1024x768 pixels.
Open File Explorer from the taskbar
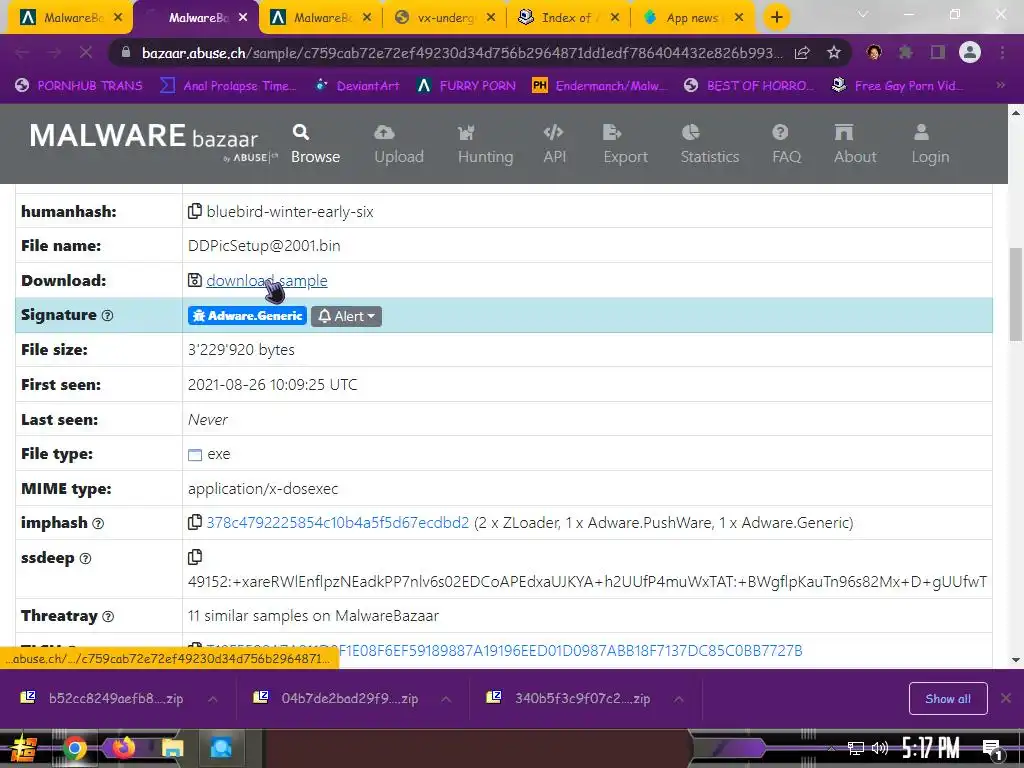172,748
